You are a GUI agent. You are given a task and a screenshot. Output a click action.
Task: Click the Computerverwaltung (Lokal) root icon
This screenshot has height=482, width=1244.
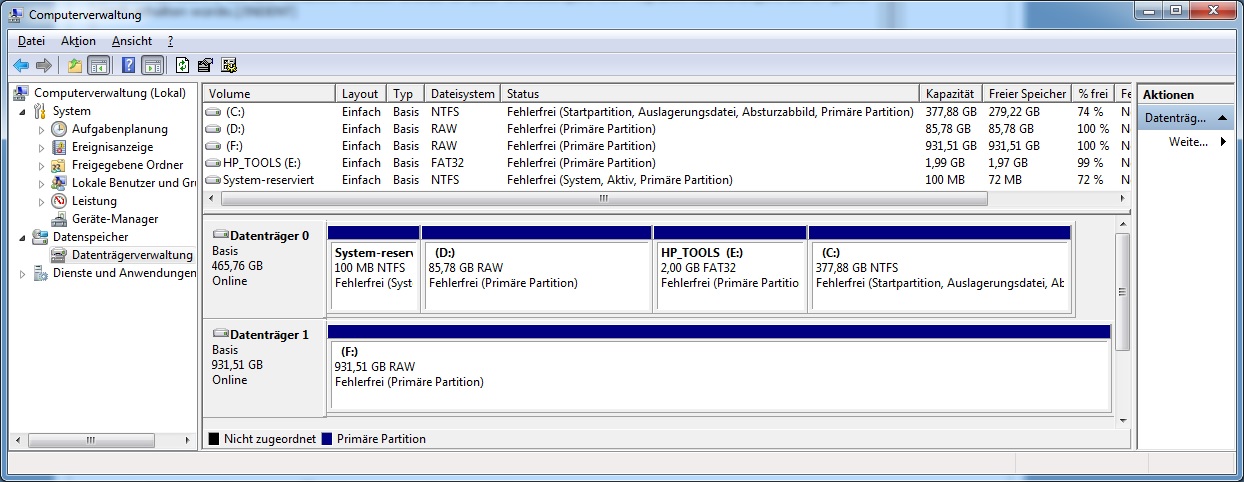[22, 93]
